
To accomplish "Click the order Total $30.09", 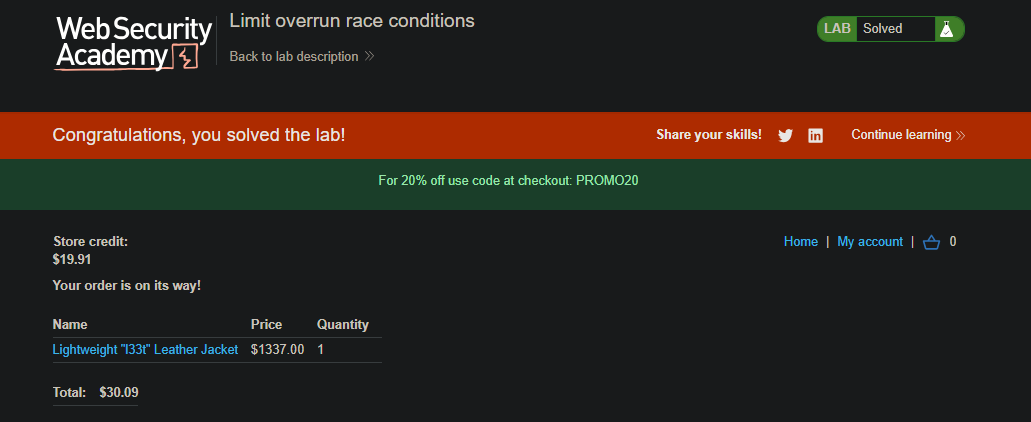I will tap(95, 393).
